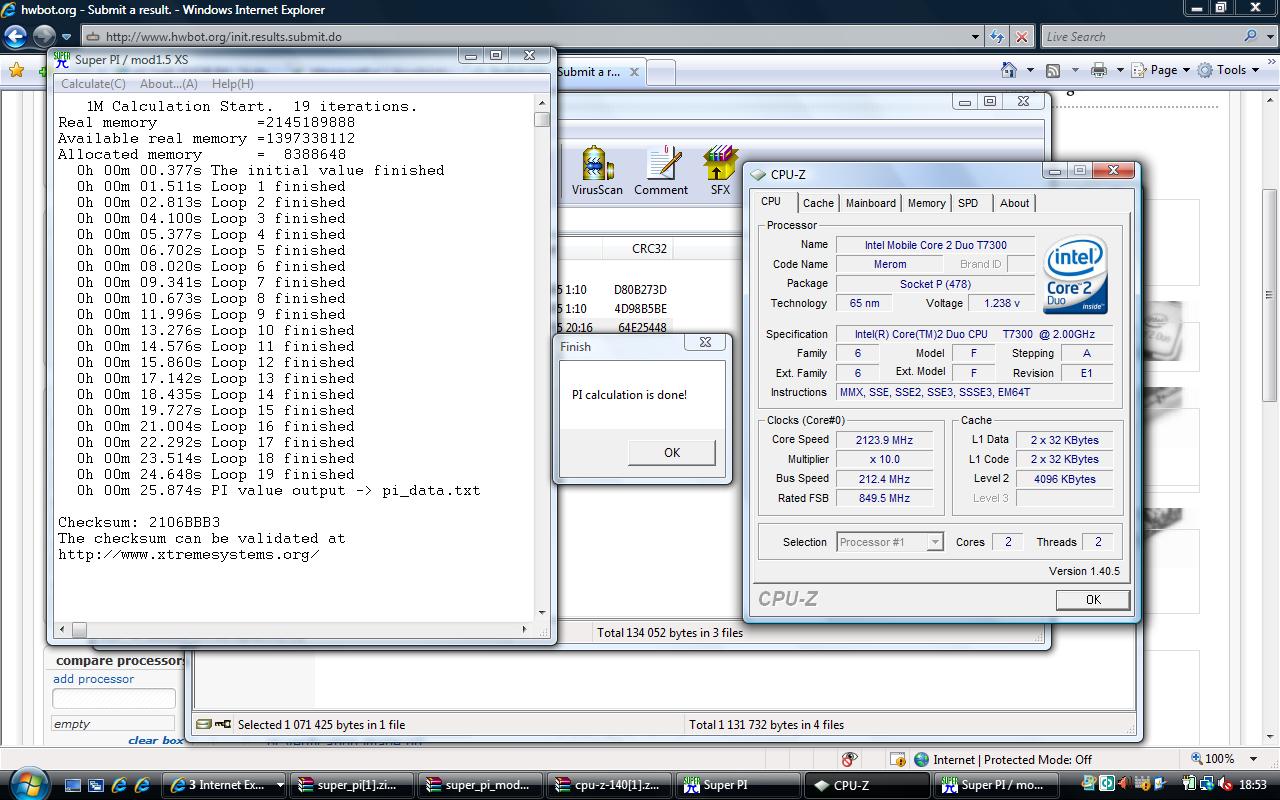Switch to Memory tab in CPU-Z

coord(926,203)
